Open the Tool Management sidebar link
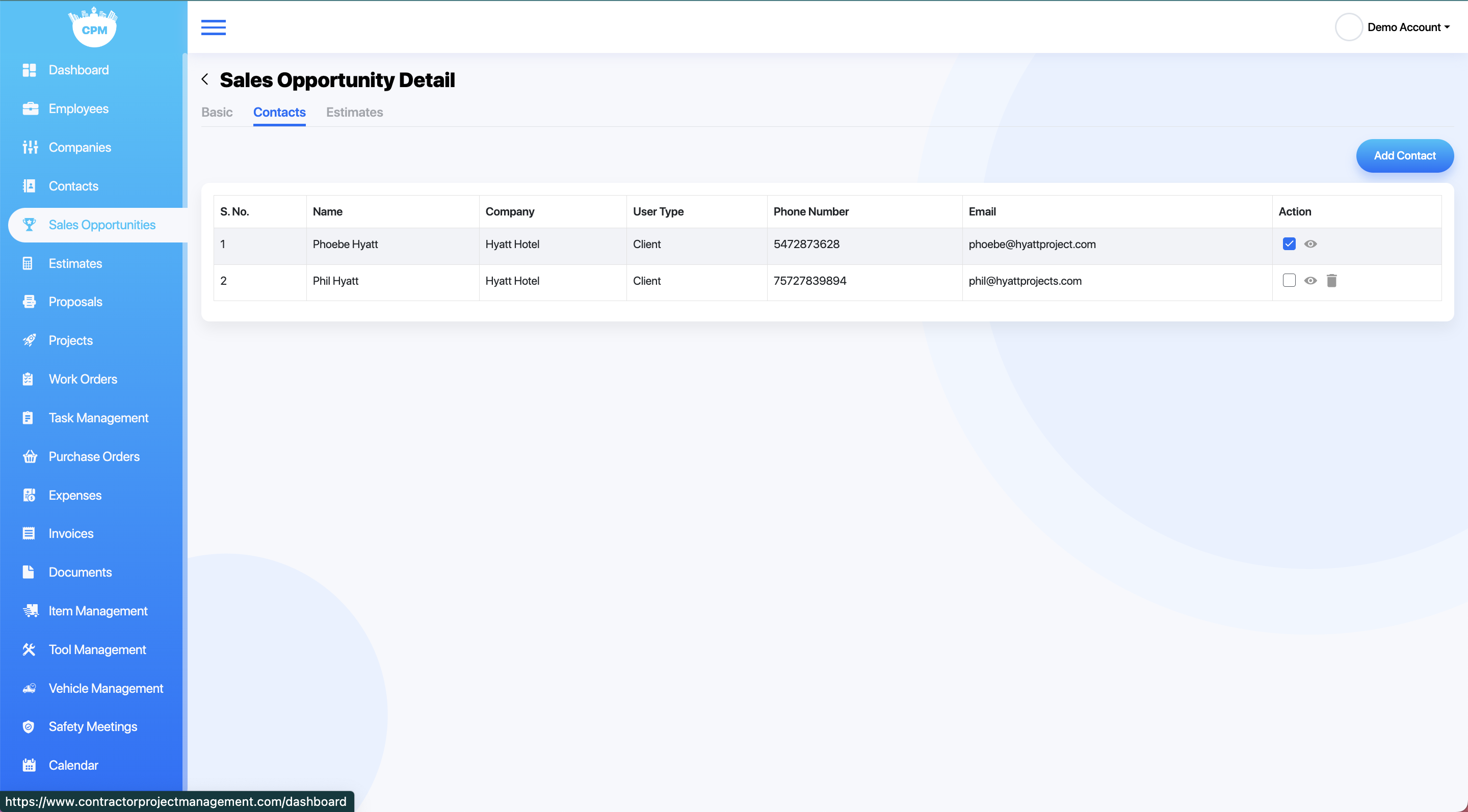Viewport: 1468px width, 812px height. point(97,649)
